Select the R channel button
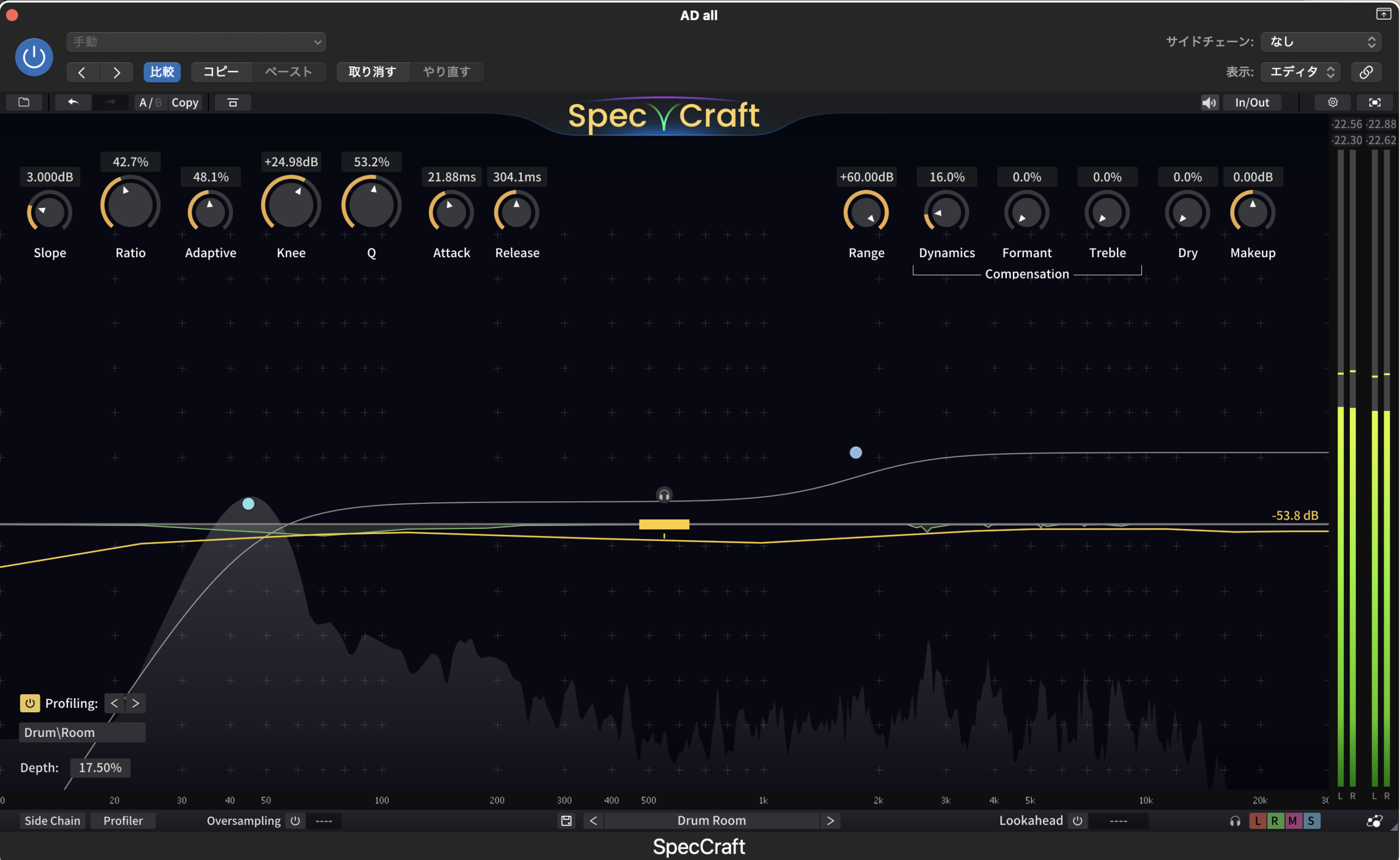The width and height of the screenshot is (1400, 860). click(1275, 821)
